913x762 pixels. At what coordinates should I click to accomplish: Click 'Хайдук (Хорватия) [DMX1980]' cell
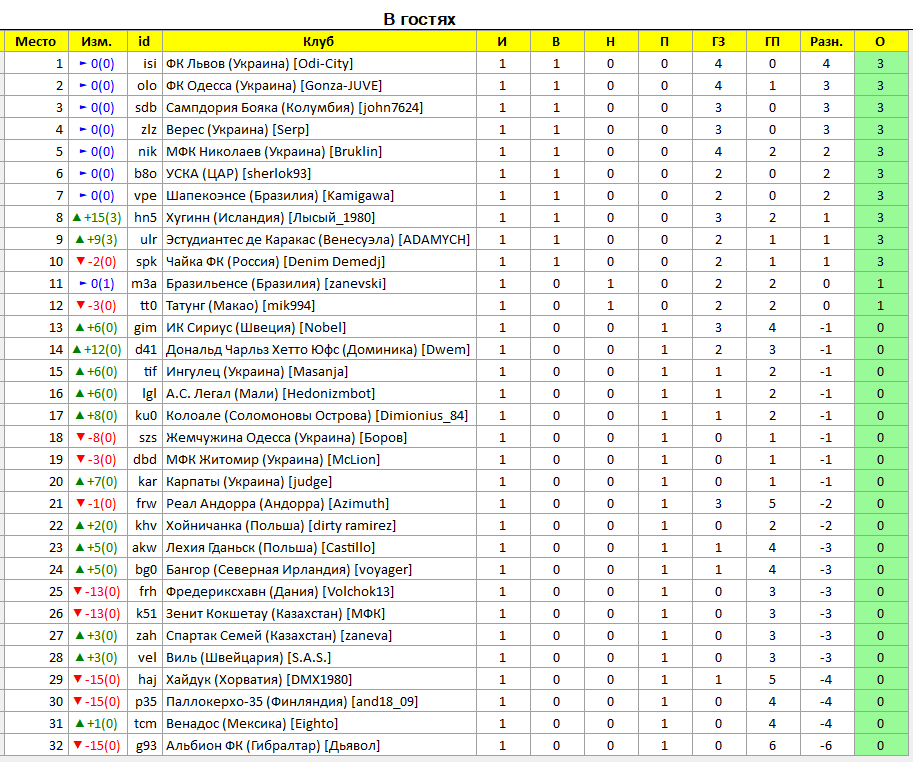(x=319, y=680)
